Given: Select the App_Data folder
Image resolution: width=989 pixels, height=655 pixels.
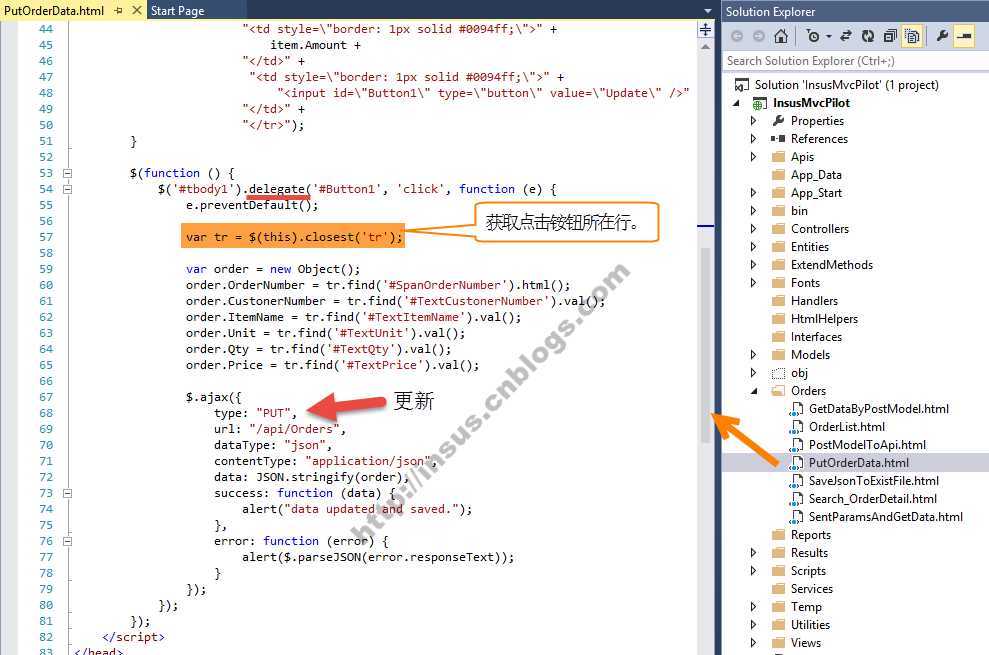Looking at the screenshot, I should (x=816, y=175).
